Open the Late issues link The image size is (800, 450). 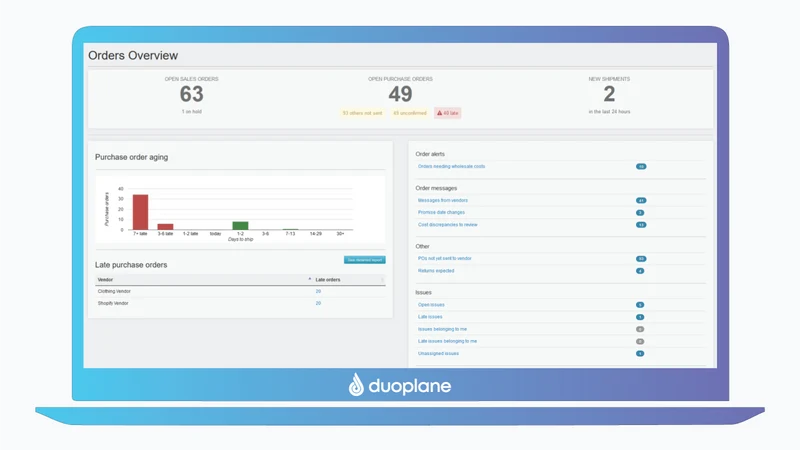pos(430,317)
